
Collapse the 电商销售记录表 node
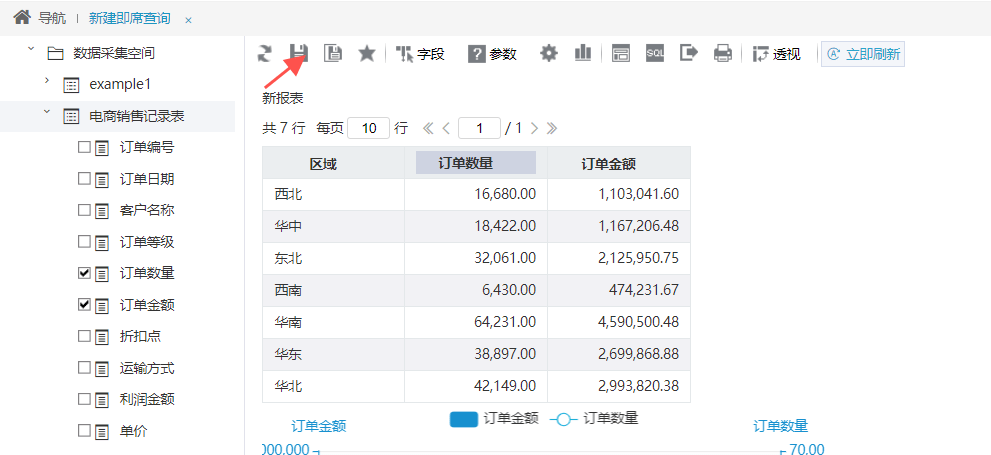[46, 113]
